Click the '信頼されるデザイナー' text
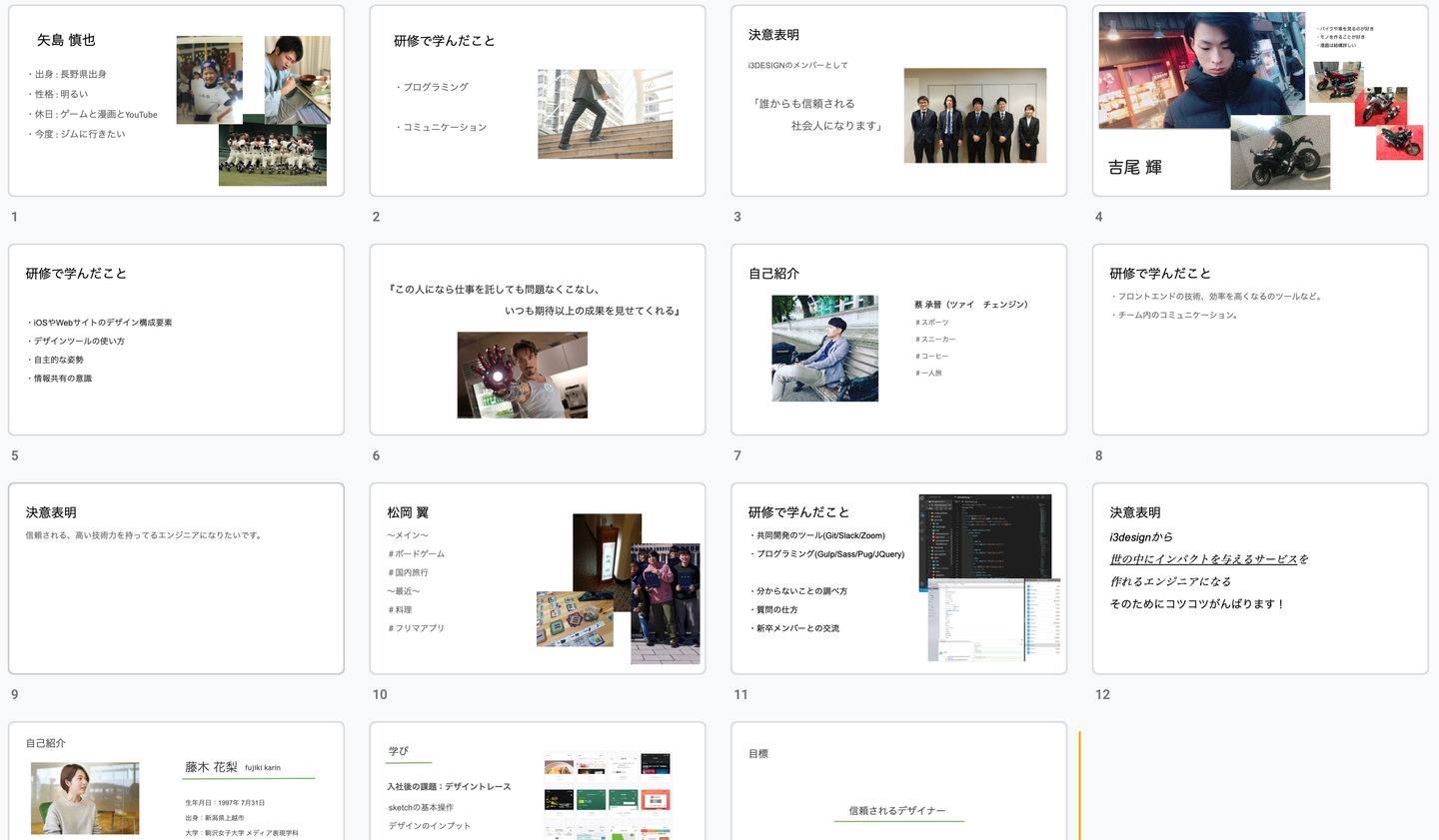This screenshot has width=1439, height=840. [897, 811]
